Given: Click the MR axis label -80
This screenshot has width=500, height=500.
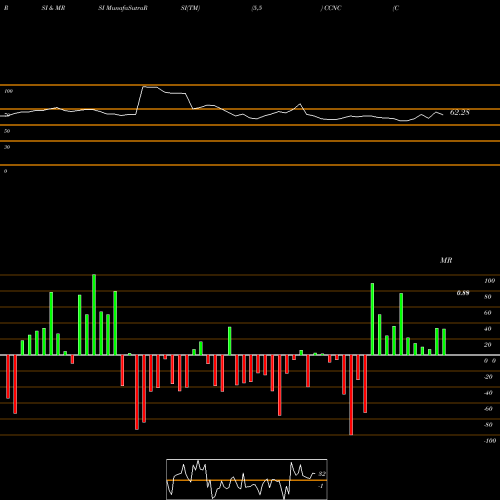Looking at the screenshot, I should tap(488, 425).
